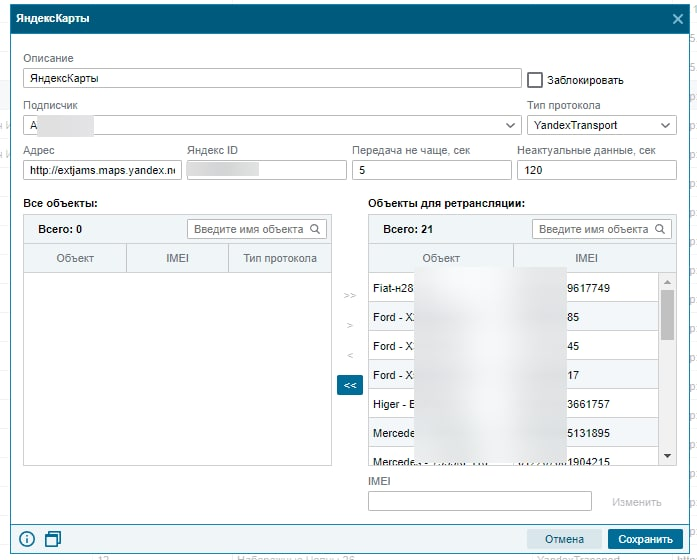Sort by Объект column in Все объекты
The image size is (697, 560).
tap(75, 258)
